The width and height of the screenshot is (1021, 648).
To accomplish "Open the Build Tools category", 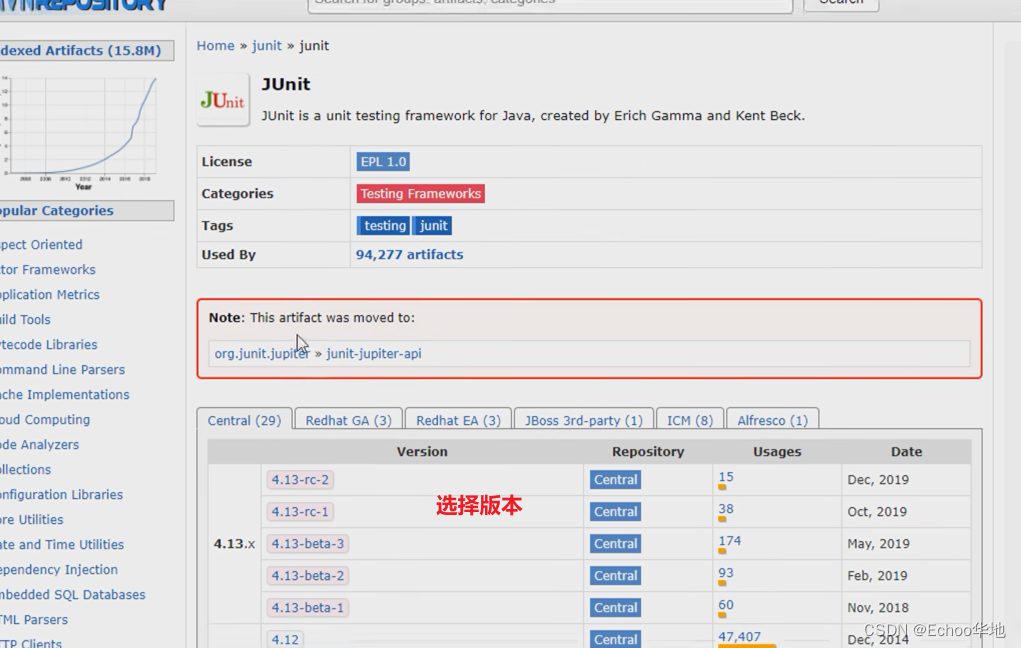I will [25, 320].
